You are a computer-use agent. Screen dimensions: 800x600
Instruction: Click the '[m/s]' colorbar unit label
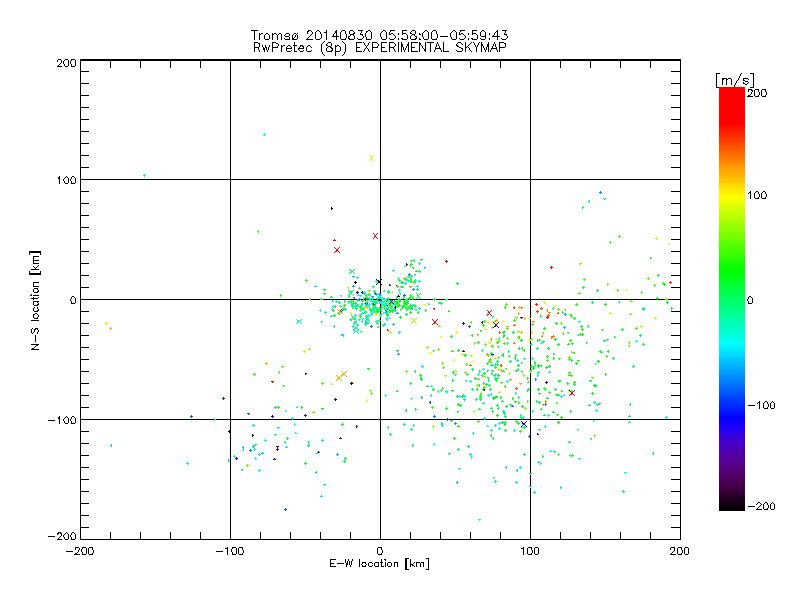735,80
